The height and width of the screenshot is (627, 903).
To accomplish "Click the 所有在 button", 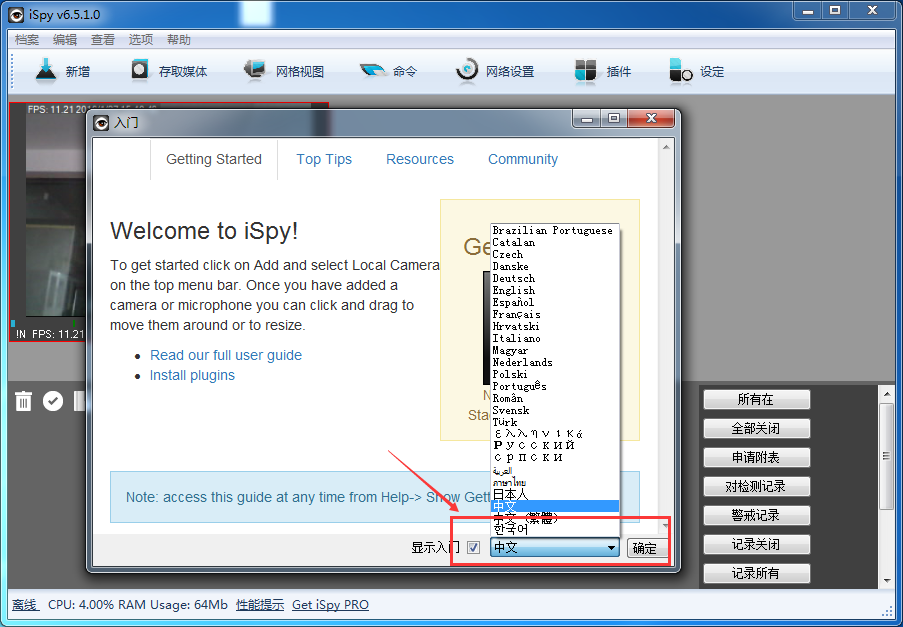I will 756,399.
